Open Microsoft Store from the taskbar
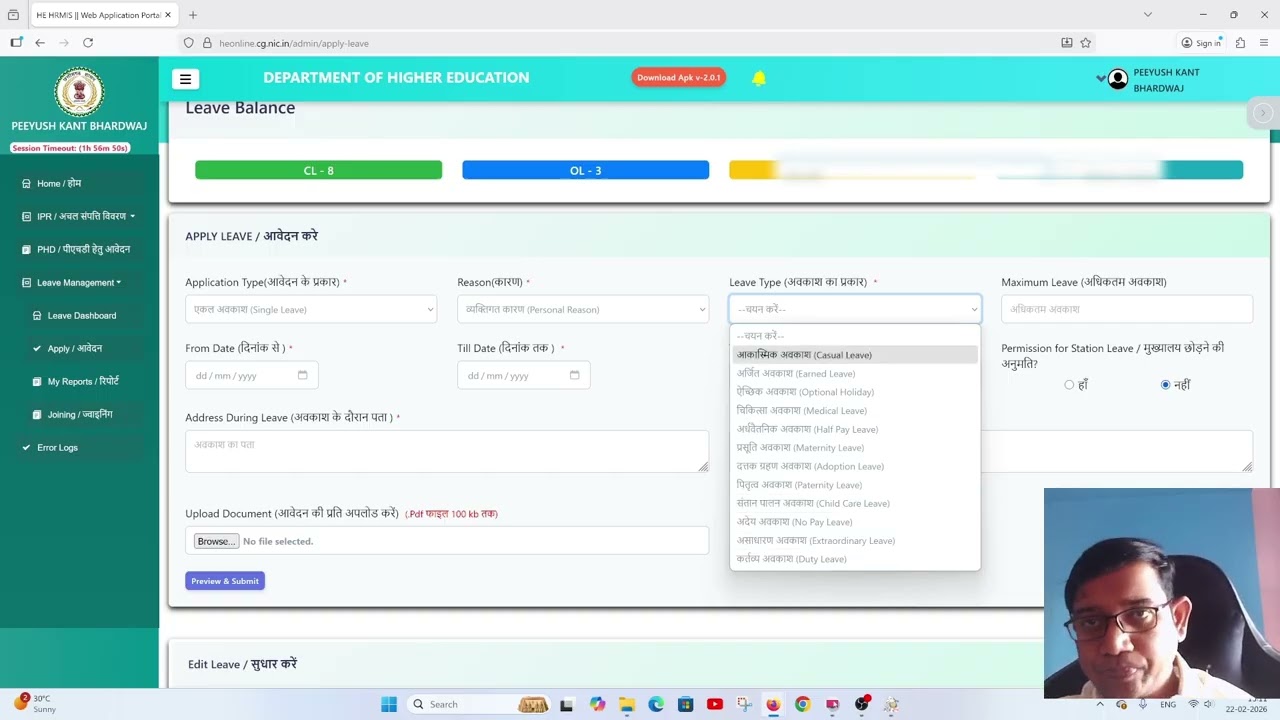The image size is (1280, 720). point(685,704)
